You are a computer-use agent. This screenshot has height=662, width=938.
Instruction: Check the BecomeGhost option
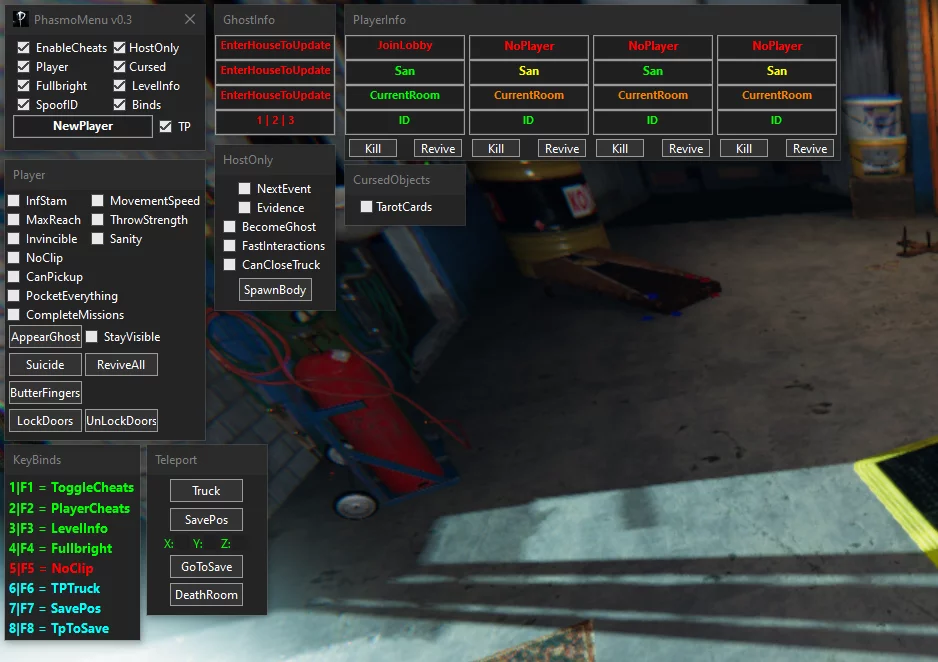229,227
